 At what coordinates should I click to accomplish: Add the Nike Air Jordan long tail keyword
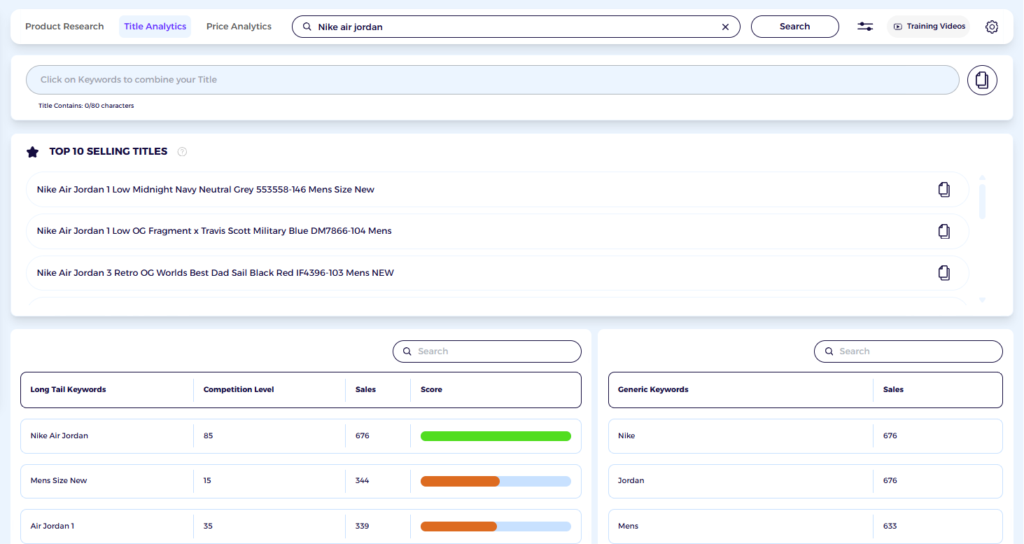click(x=59, y=436)
